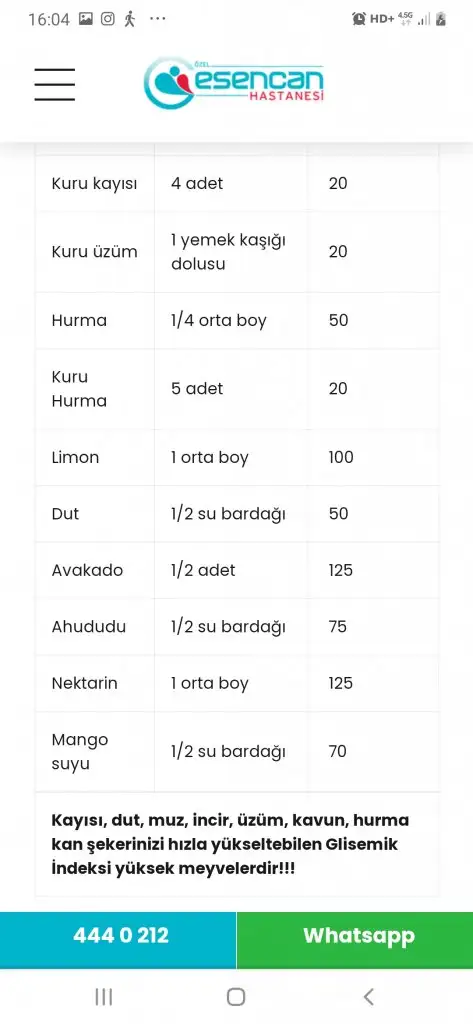Tap the Ahududu portion cell
Image resolution: width=473 pixels, height=1024 pixels.
[x=231, y=627]
